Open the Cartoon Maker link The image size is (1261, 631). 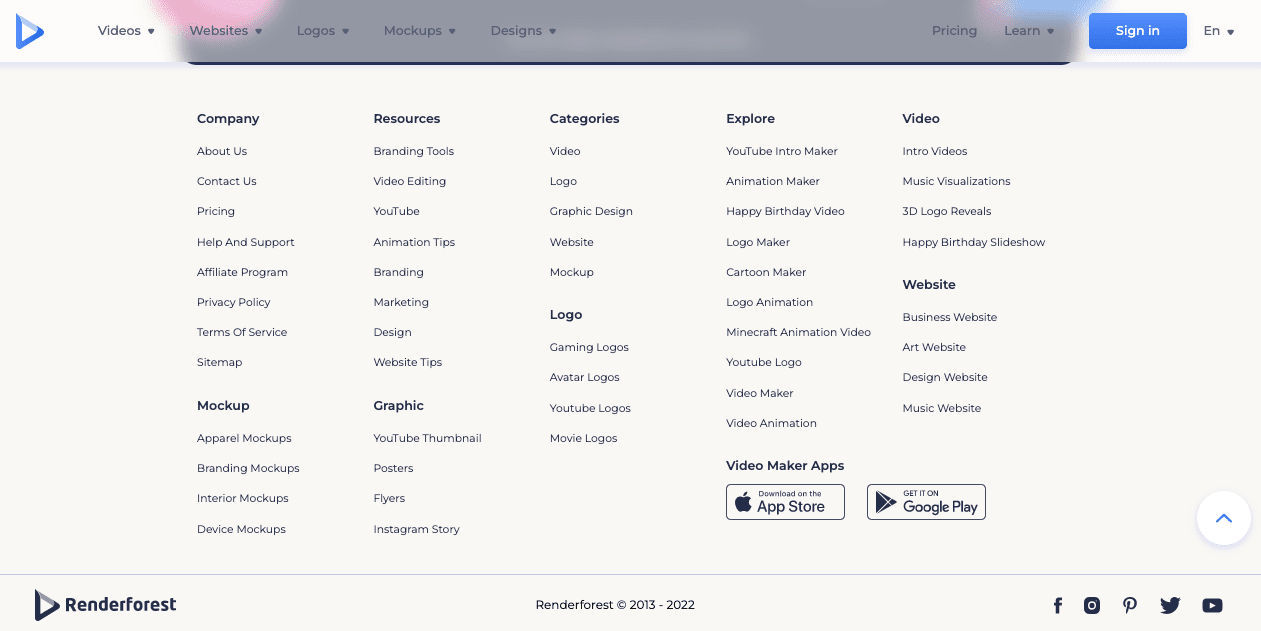[x=766, y=272]
